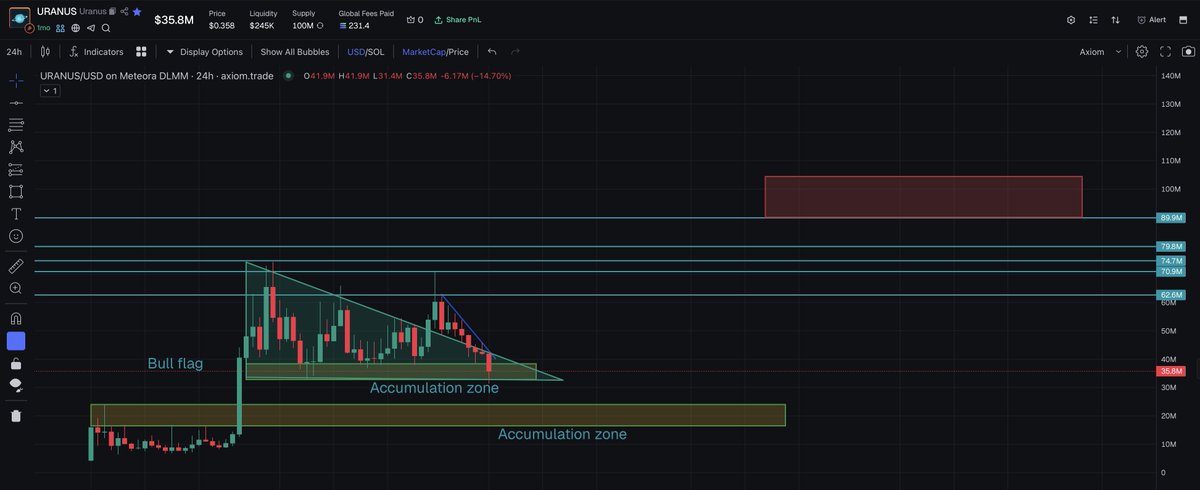This screenshot has width=1200, height=490.
Task: Open the holders people icon
Action: [x=60, y=28]
